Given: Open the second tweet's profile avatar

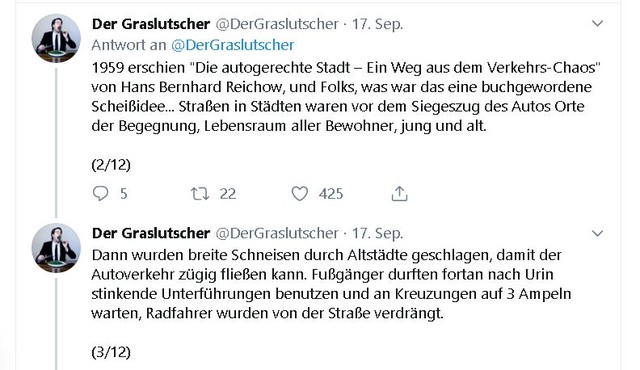Looking at the screenshot, I should click(x=56, y=248).
